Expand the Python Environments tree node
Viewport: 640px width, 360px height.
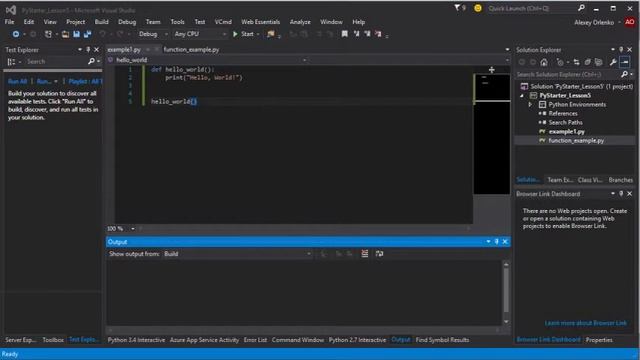(x=530, y=104)
